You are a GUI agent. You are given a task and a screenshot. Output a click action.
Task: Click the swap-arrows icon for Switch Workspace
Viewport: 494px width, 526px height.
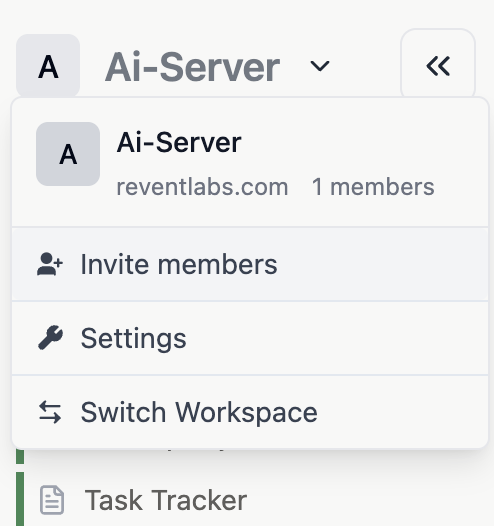pos(50,412)
